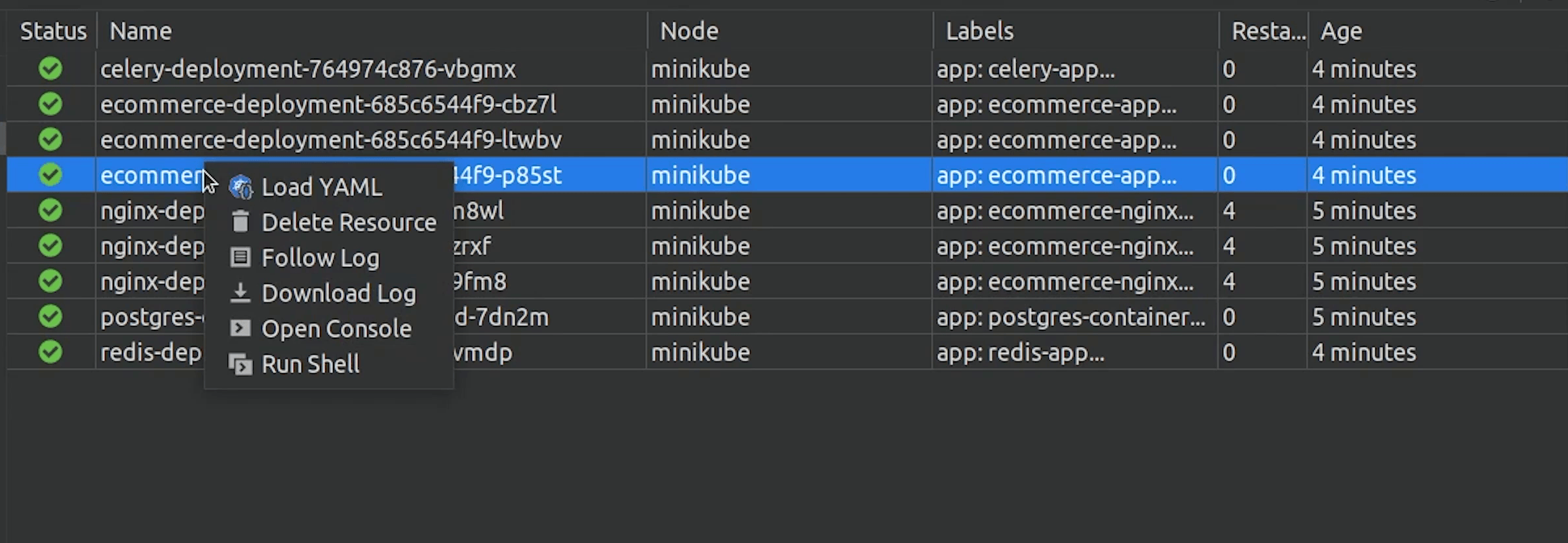1568x543 pixels.
Task: Select Run Shell menu entry
Action: click(310, 365)
